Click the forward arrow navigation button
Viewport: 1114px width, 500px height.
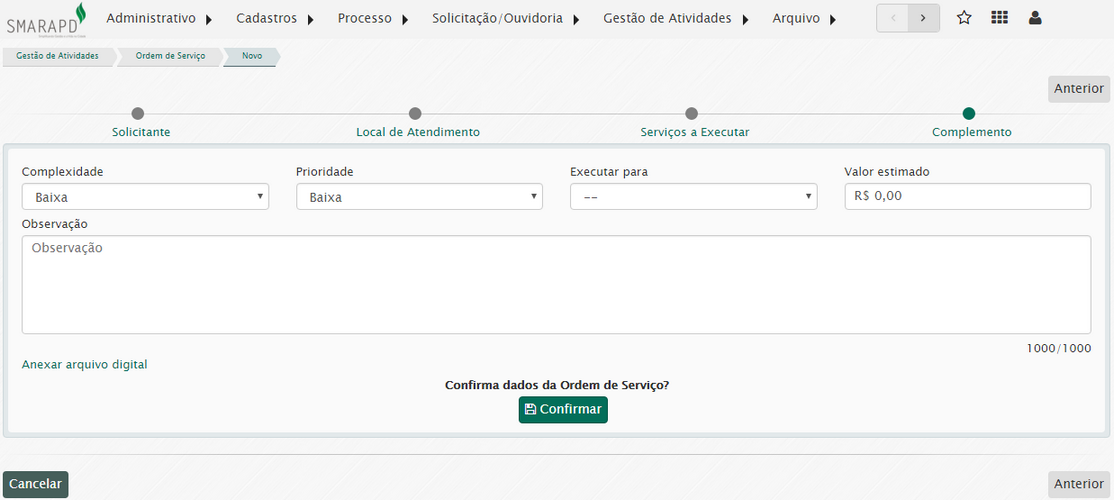[x=924, y=18]
